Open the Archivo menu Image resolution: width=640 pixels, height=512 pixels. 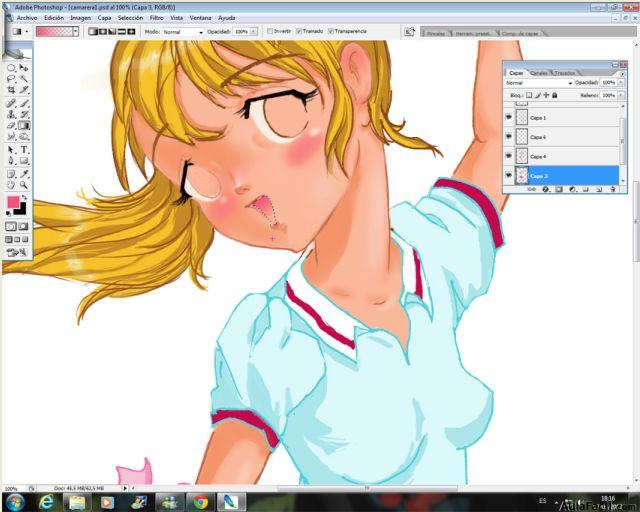(27, 18)
